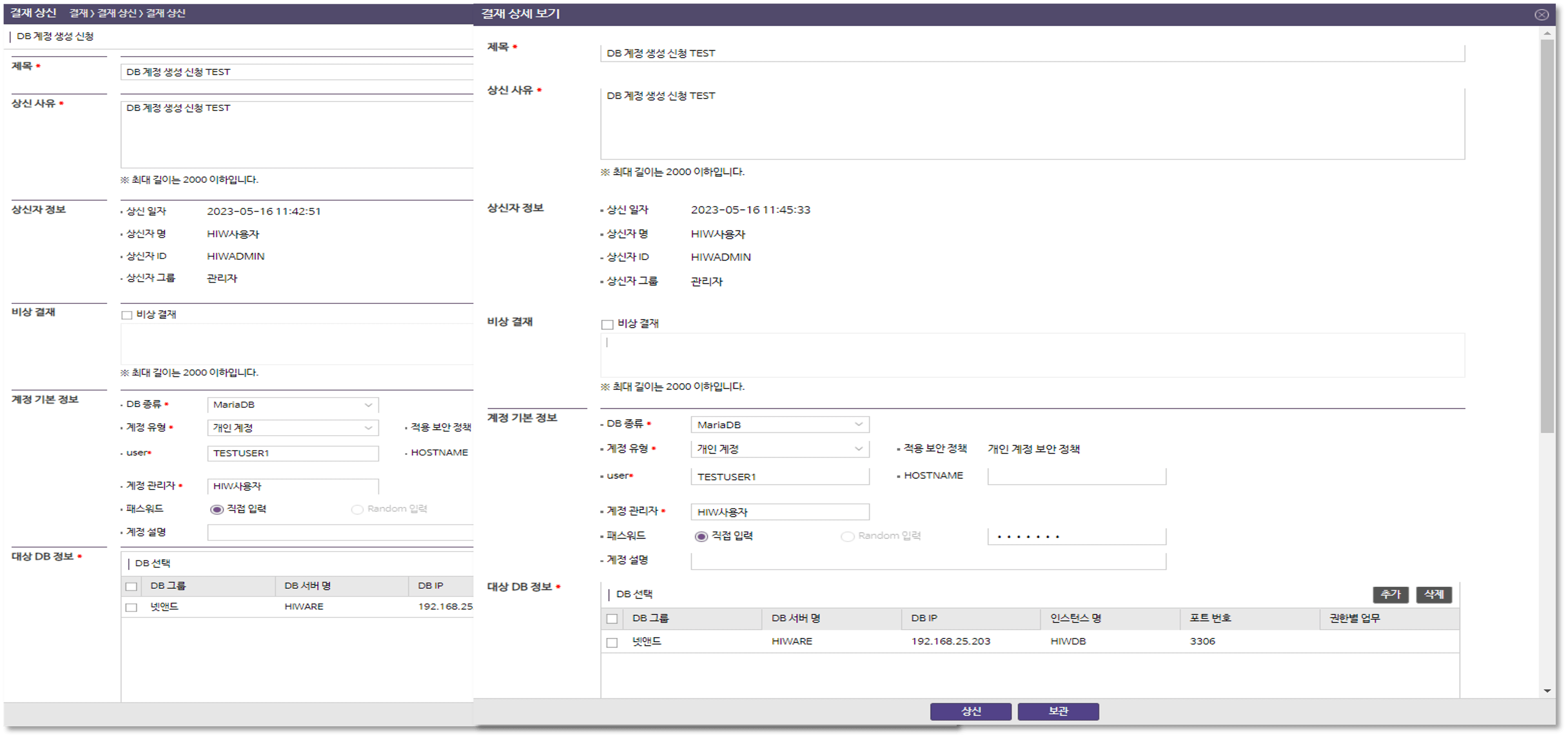Click 추가 button in DB 선택
The height and width of the screenshot is (739, 1568).
coord(1390,594)
